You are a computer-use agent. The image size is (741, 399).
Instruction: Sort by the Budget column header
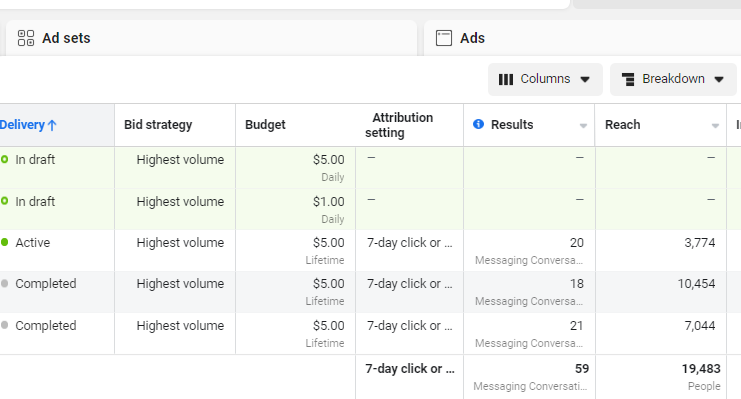tap(265, 125)
